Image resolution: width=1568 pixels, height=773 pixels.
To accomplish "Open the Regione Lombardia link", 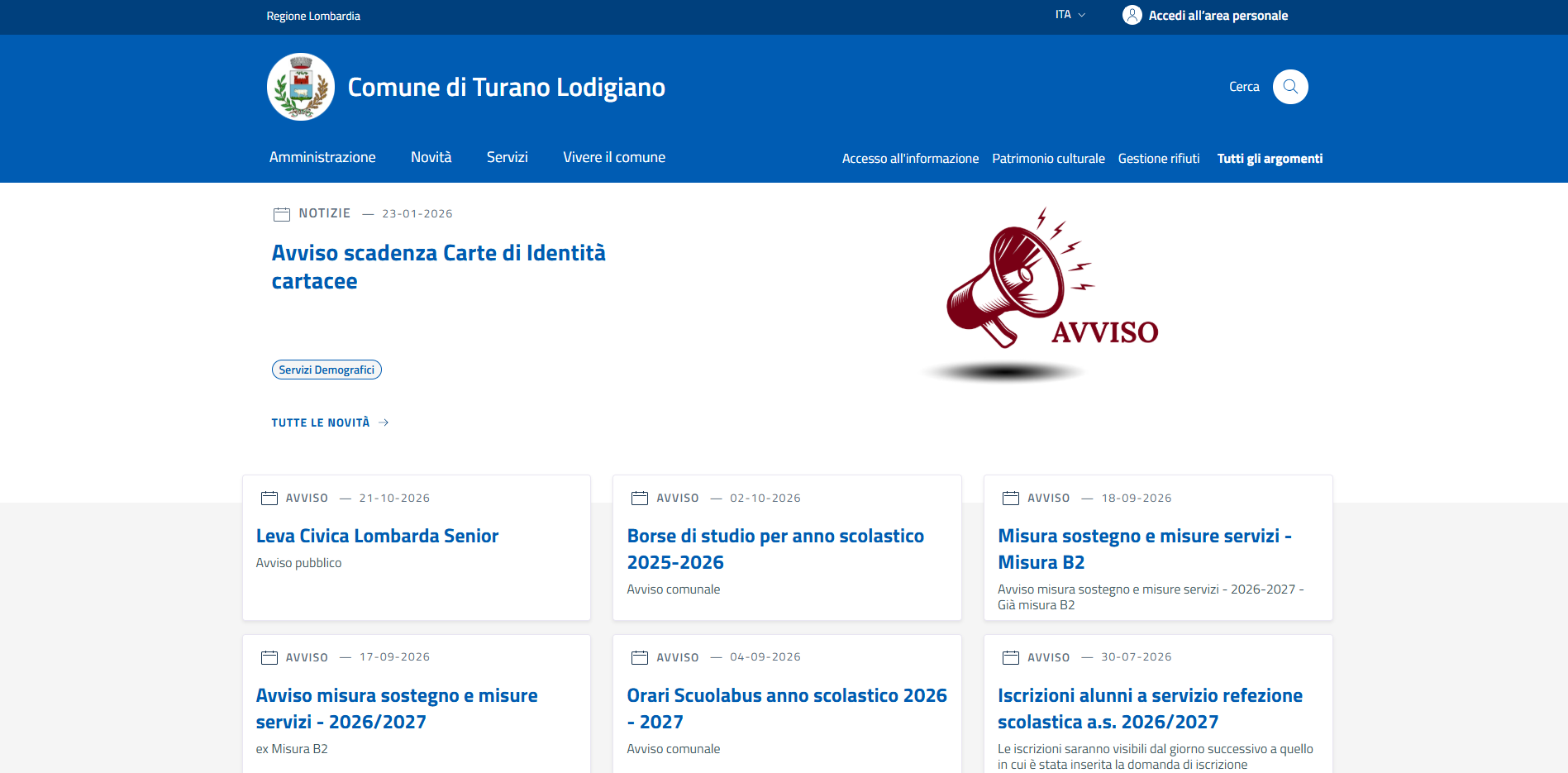I will point(313,16).
